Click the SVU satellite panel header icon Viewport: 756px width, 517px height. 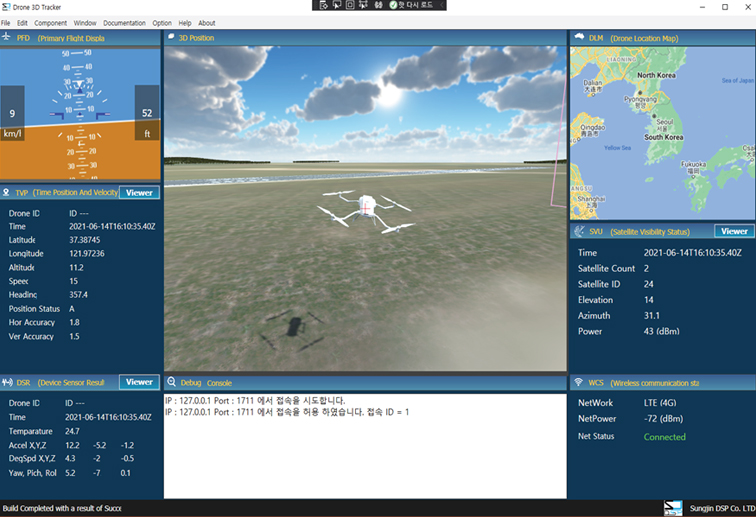(578, 231)
